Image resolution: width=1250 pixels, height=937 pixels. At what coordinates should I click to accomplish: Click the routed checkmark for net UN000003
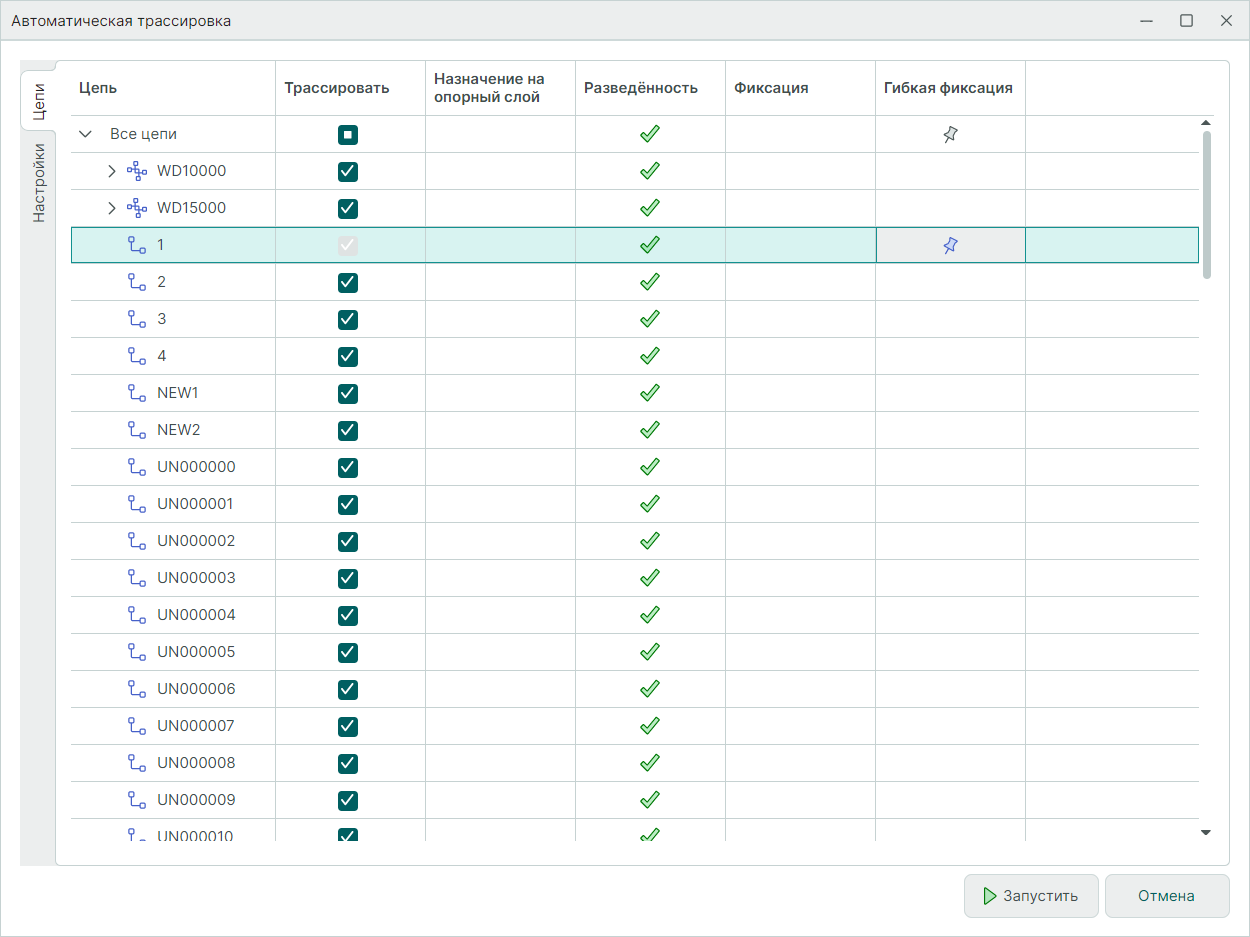point(650,578)
